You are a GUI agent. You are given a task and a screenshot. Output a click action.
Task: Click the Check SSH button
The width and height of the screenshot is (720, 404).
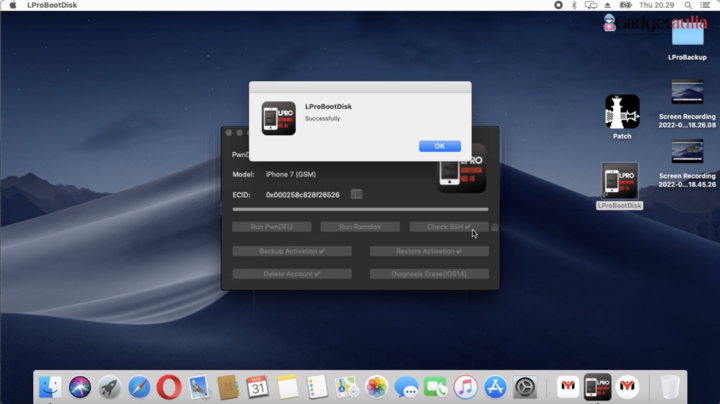(449, 227)
